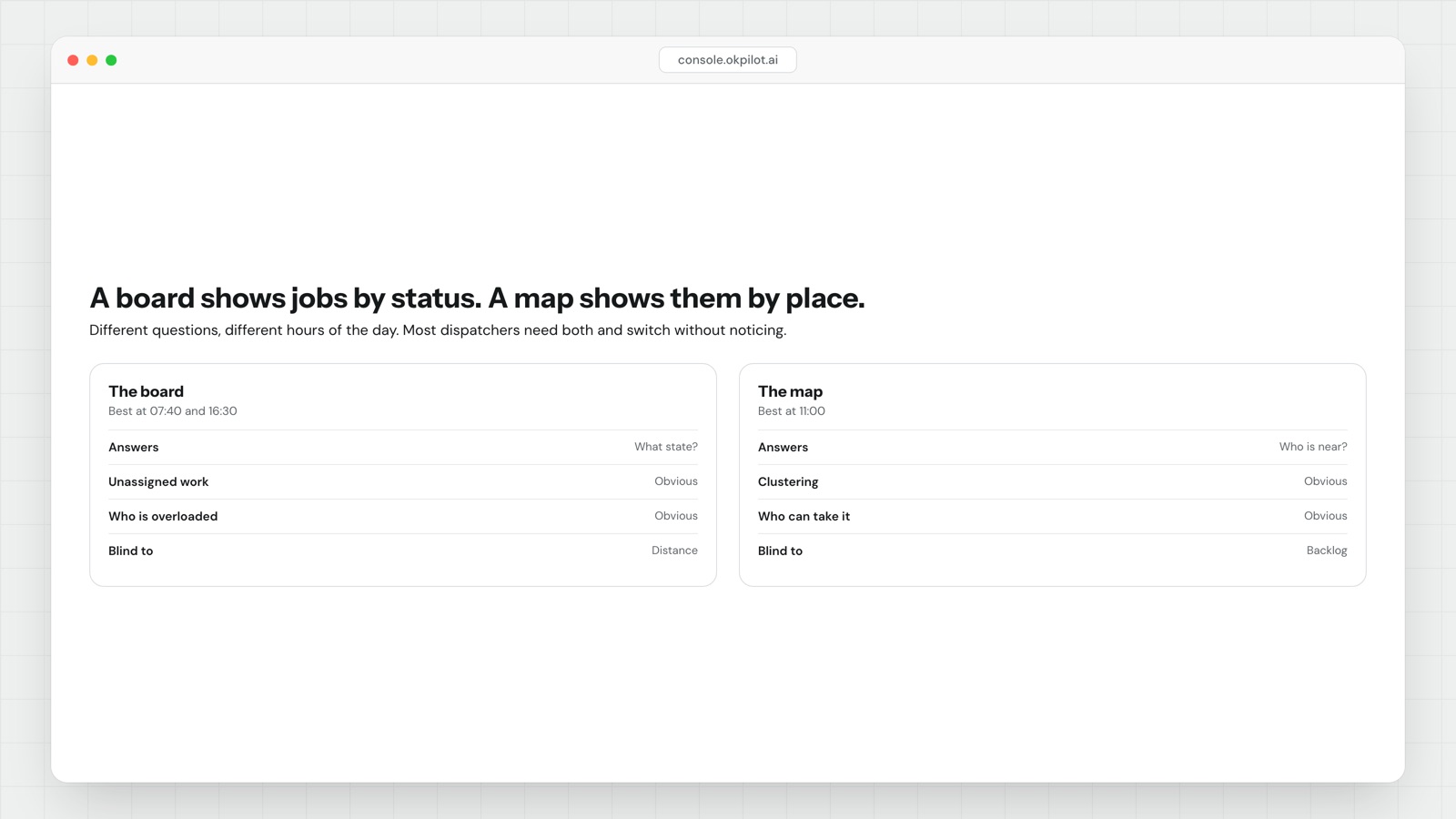This screenshot has width=1456, height=819.
Task: Click the 'Backlog' value in map card
Action: pyautogui.click(x=1327, y=551)
